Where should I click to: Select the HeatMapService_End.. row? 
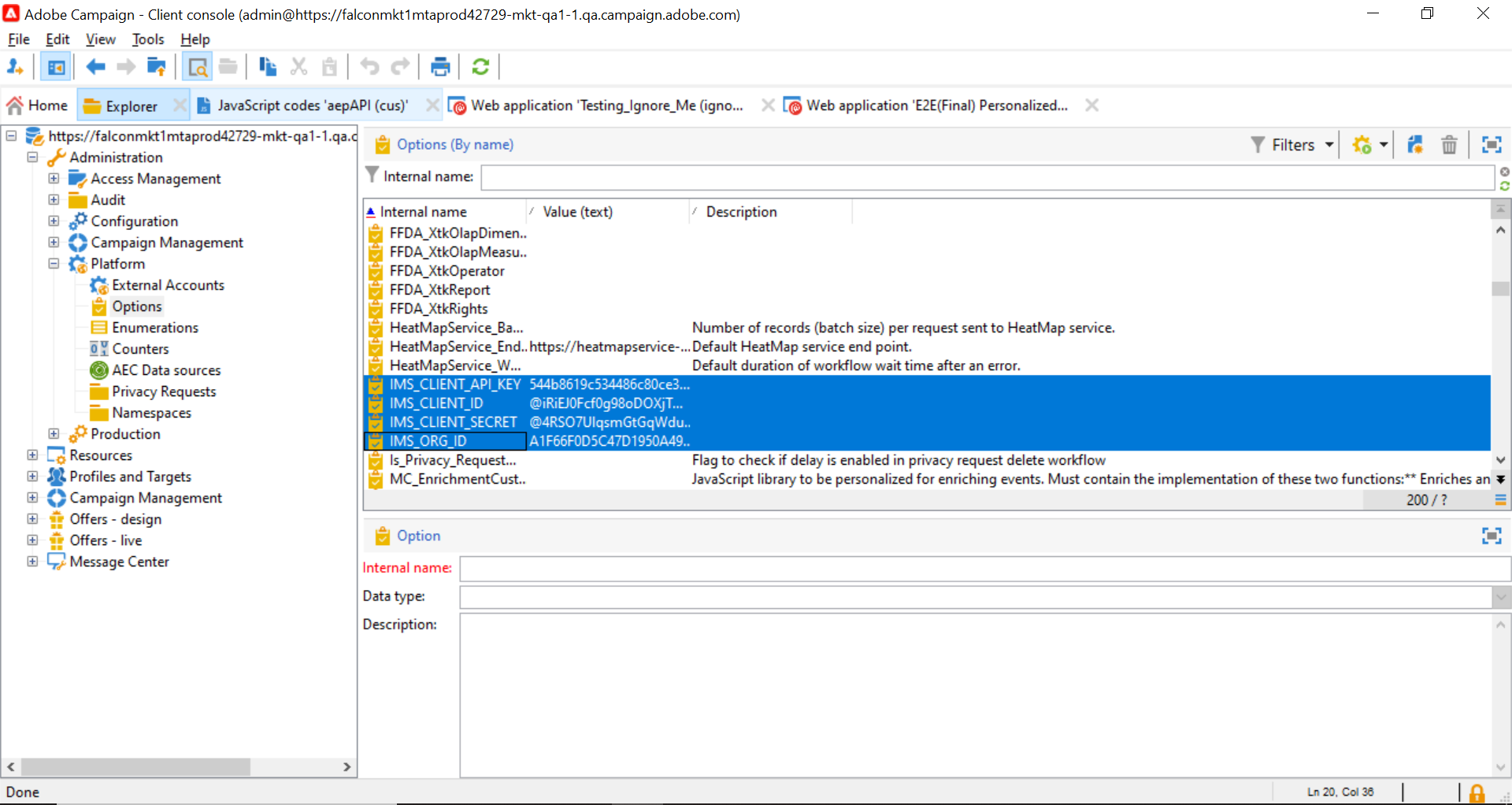coord(927,347)
